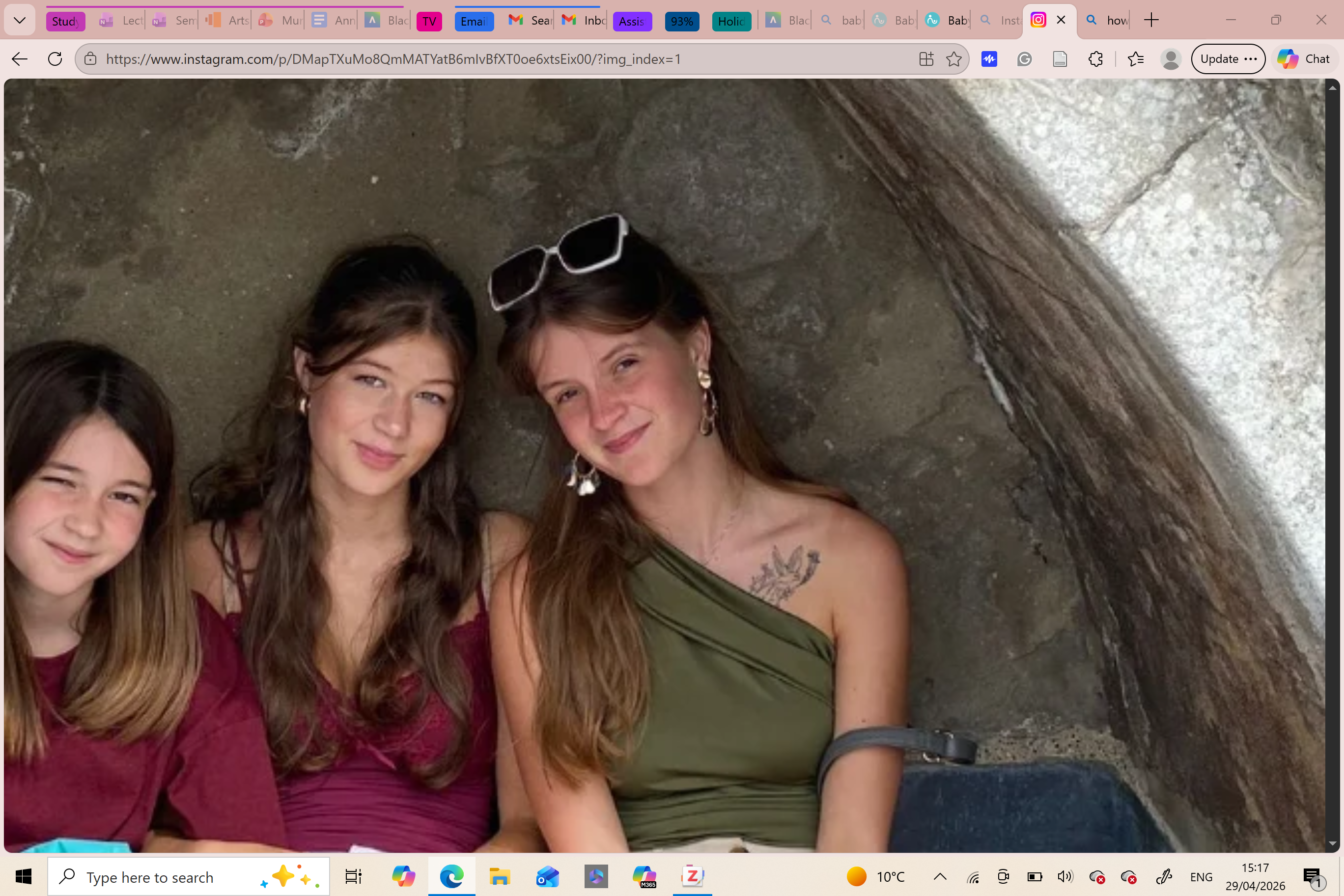Open the purple Assis tab group

pos(632,21)
